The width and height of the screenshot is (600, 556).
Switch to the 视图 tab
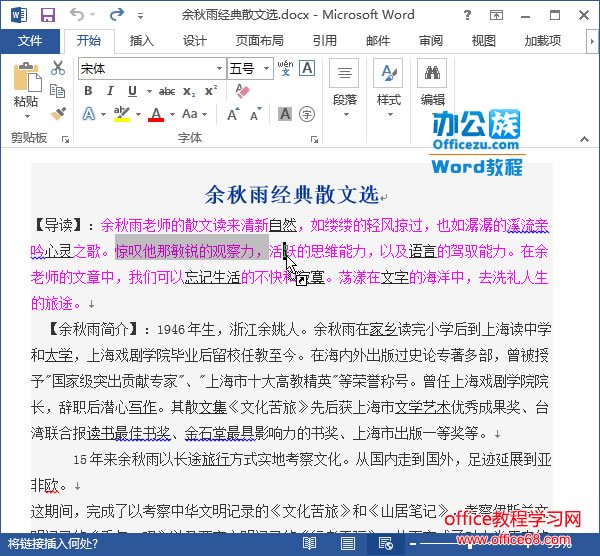pos(483,41)
